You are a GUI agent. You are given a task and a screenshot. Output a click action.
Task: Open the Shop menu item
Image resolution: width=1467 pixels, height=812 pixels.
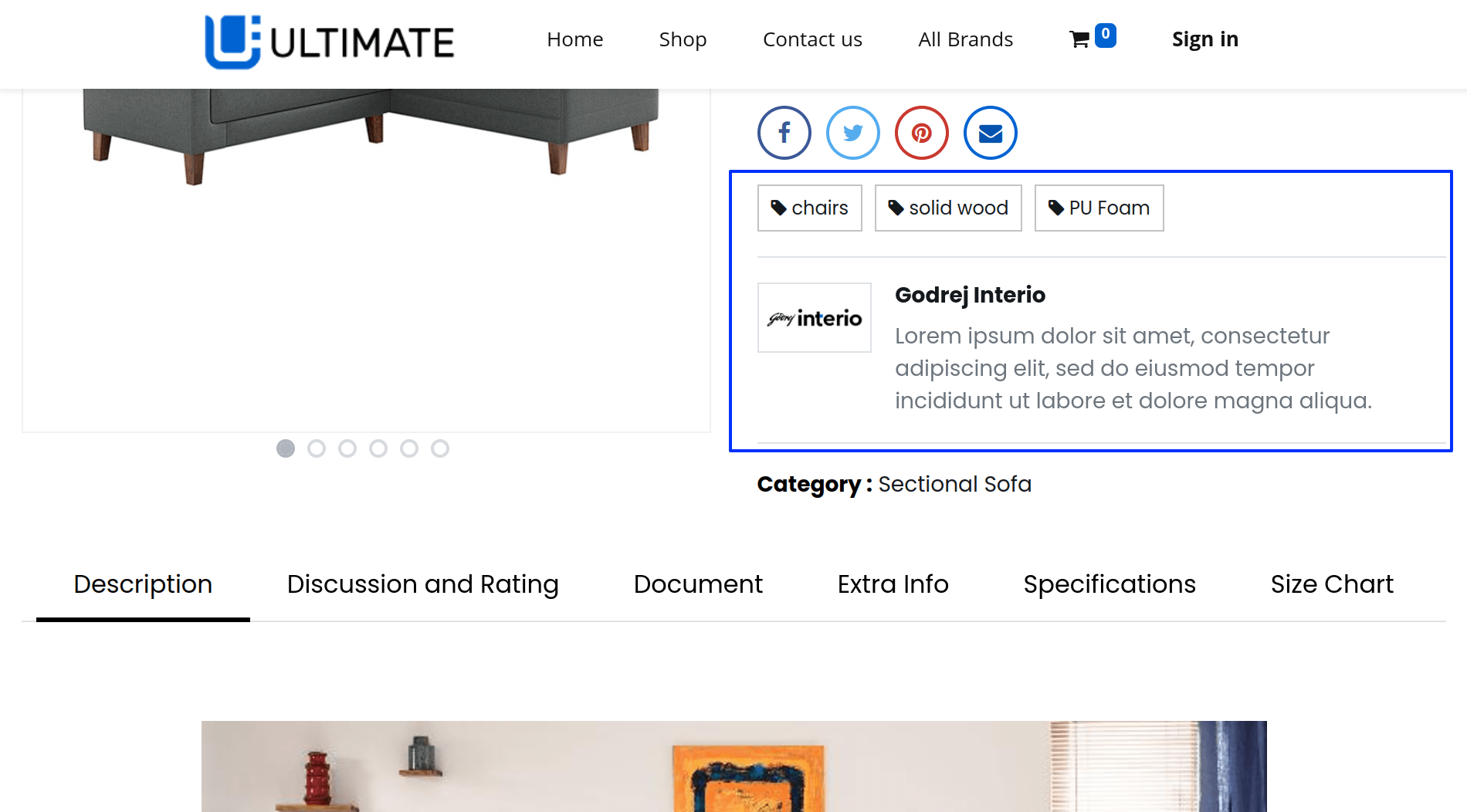tap(683, 39)
